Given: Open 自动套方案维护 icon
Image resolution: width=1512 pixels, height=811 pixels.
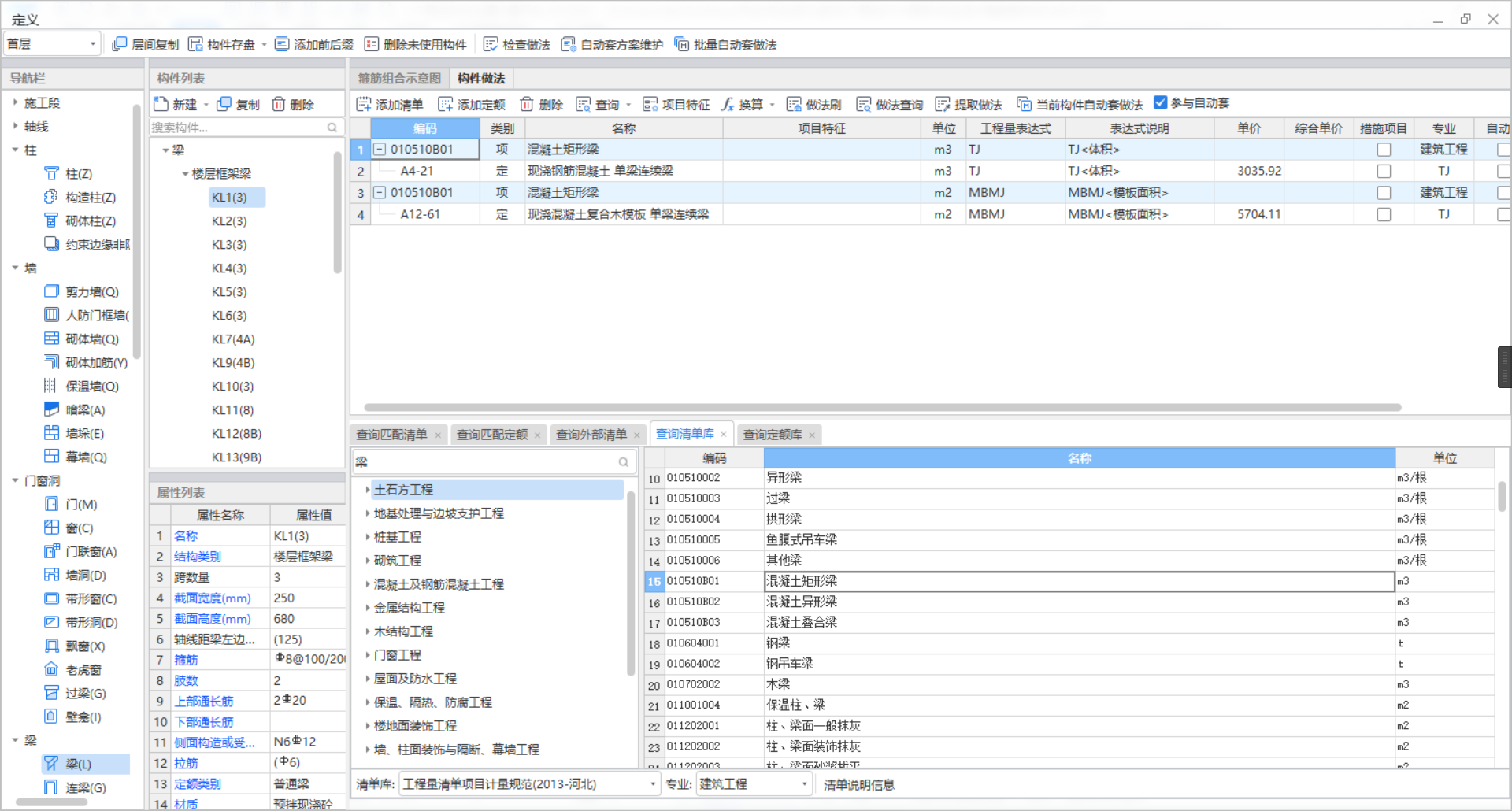Looking at the screenshot, I should click(x=569, y=44).
